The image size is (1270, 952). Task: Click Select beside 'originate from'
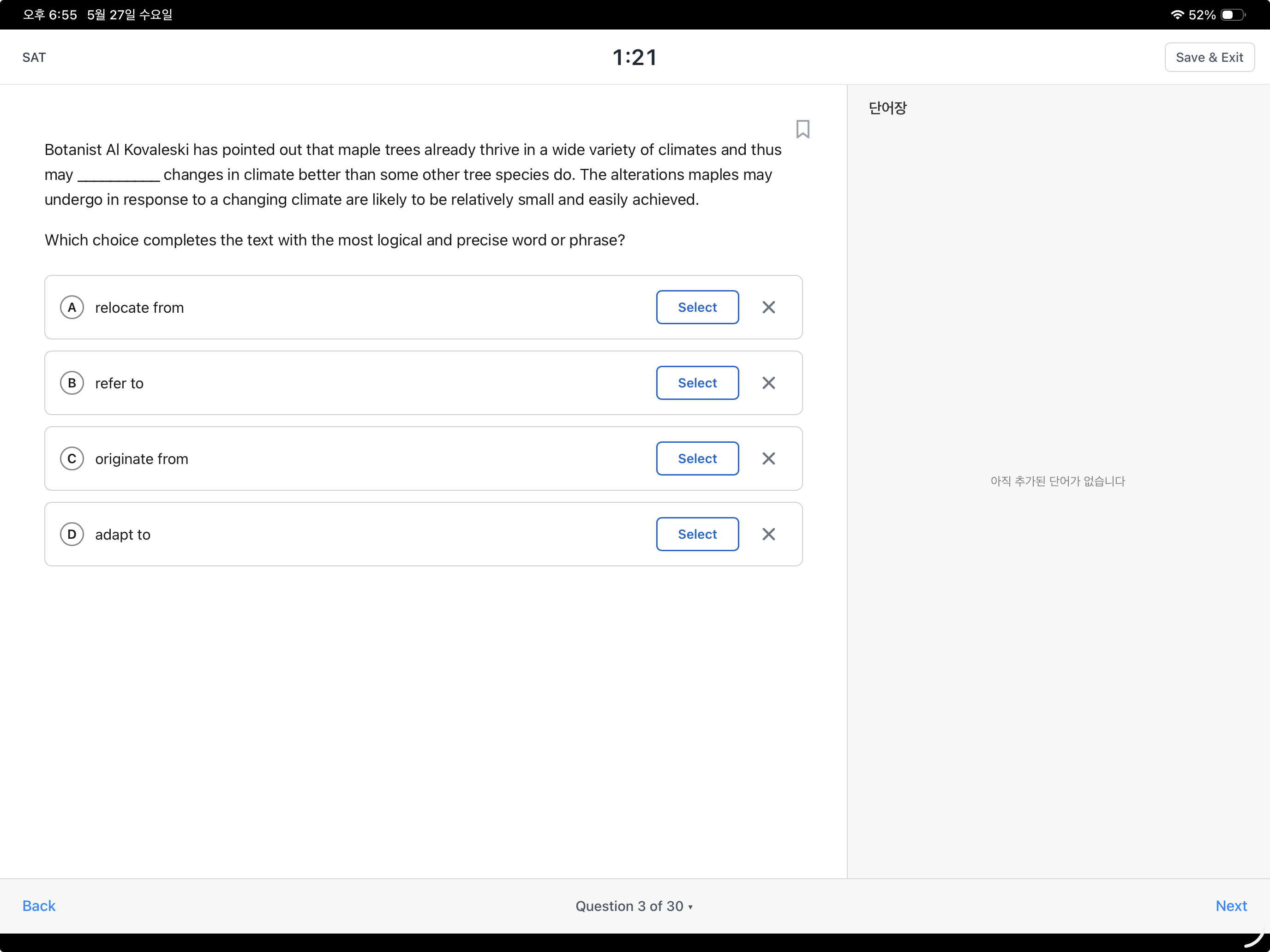tap(697, 458)
